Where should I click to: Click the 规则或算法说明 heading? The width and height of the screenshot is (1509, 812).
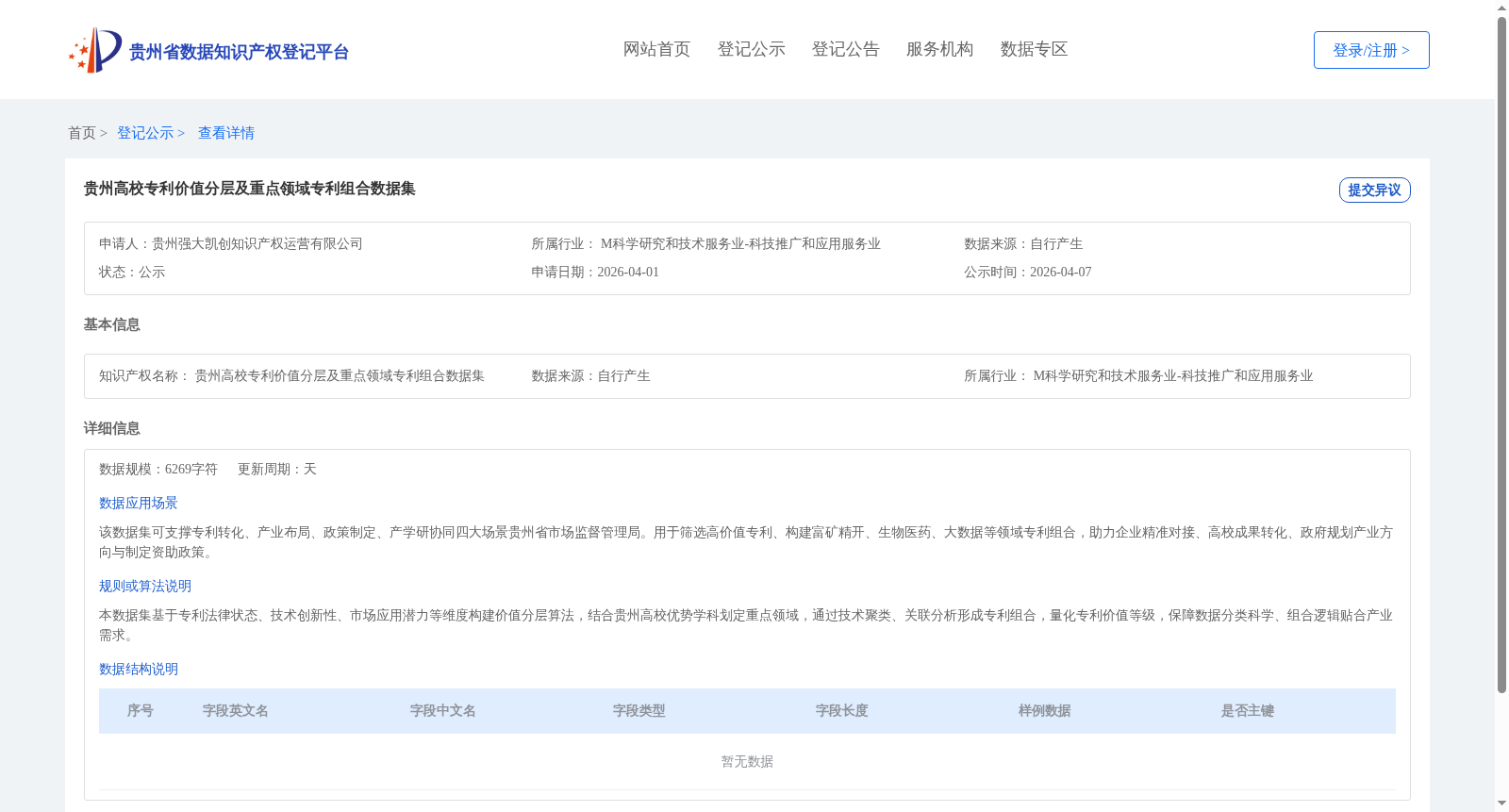pyautogui.click(x=145, y=586)
